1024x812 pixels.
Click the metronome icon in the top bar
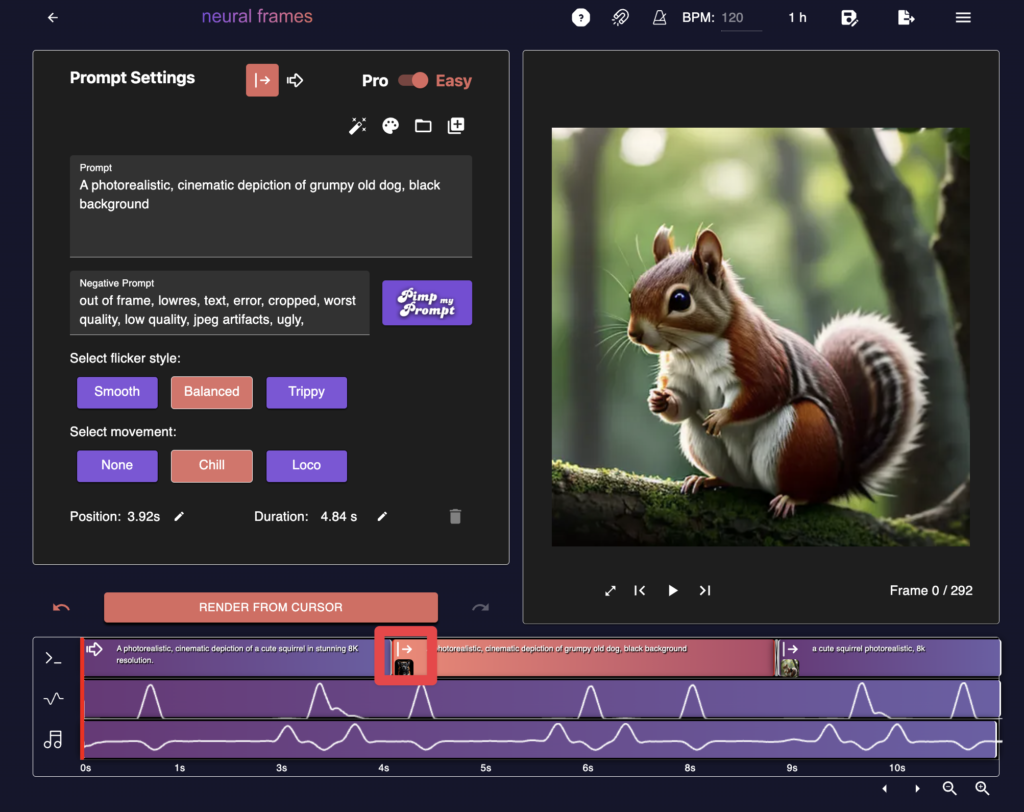pos(659,17)
